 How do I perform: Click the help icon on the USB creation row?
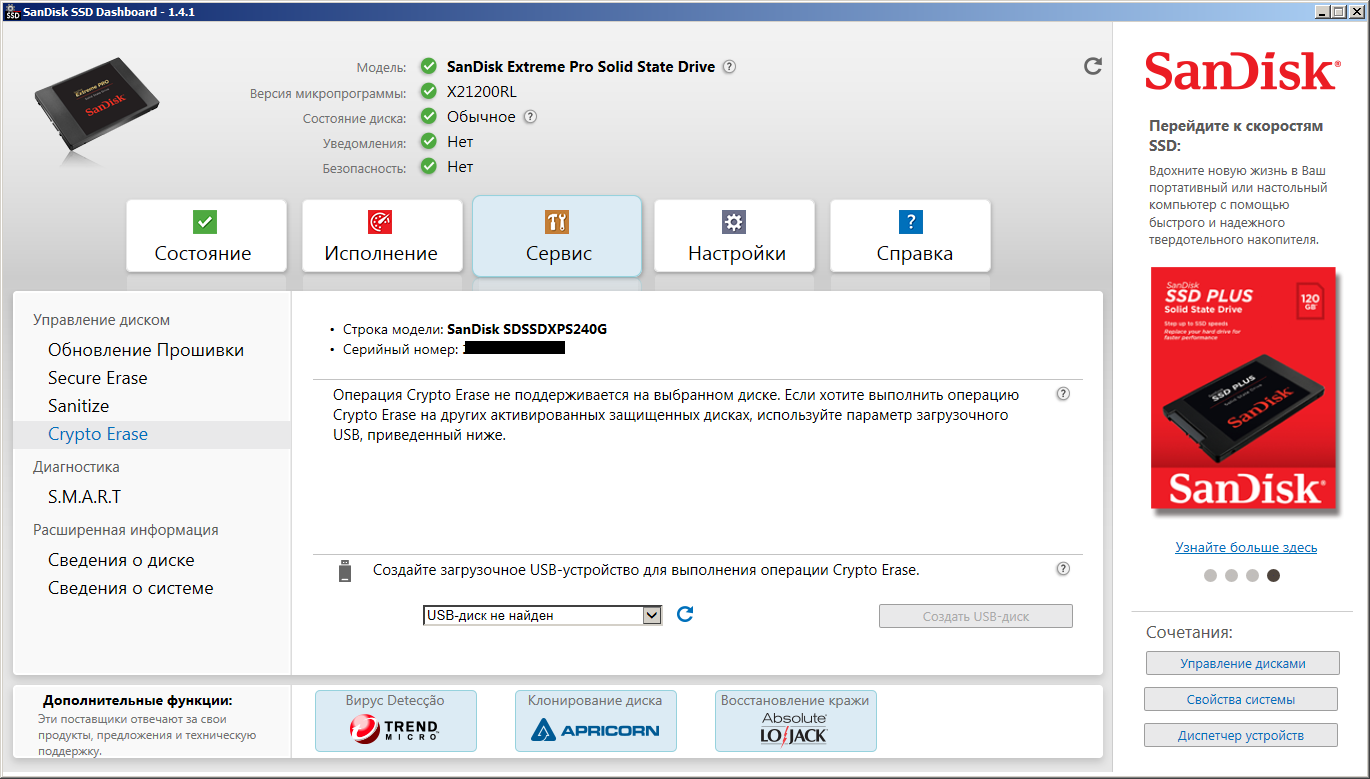[x=1063, y=569]
